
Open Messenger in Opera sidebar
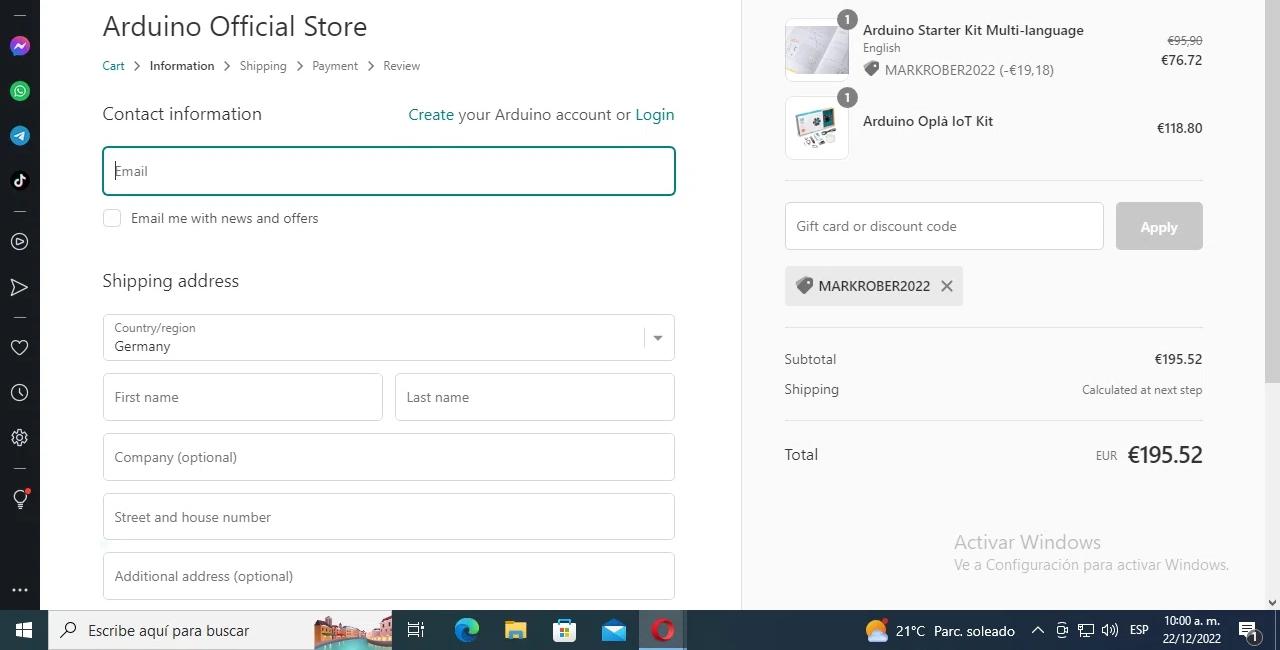point(19,46)
